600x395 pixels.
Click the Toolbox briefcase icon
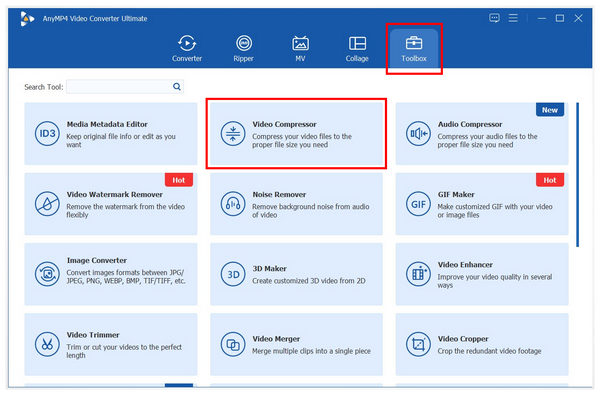pos(414,43)
